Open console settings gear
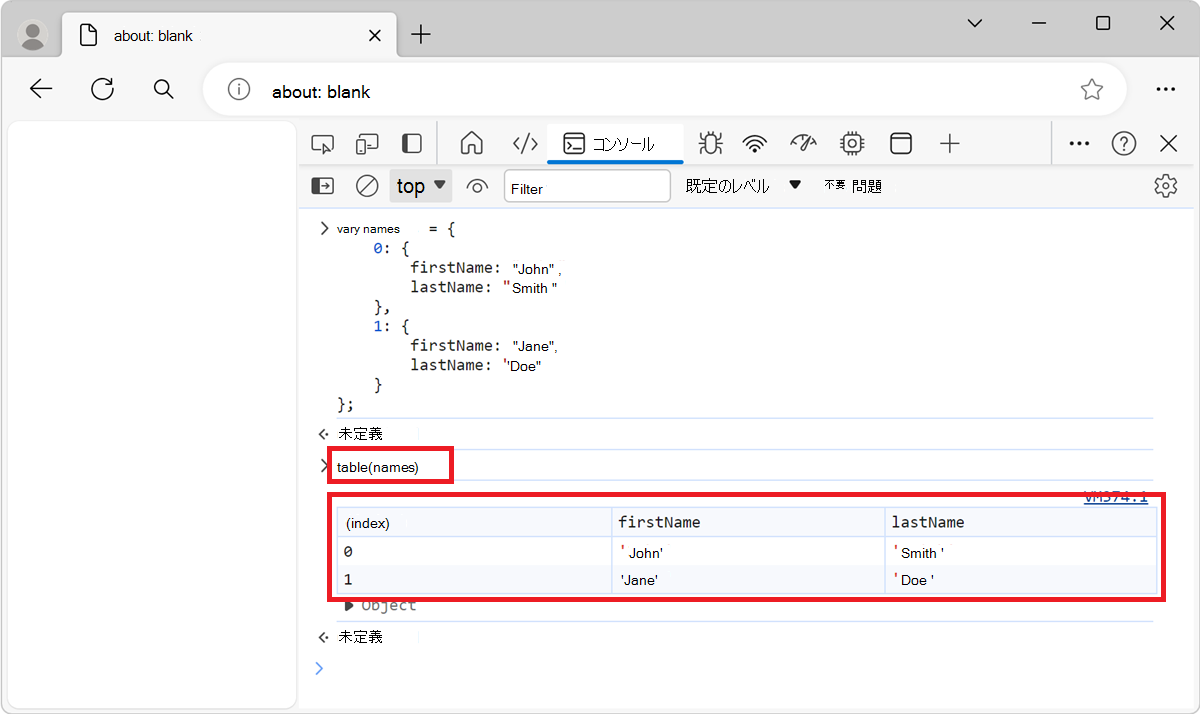The image size is (1200, 714). coord(1165,185)
